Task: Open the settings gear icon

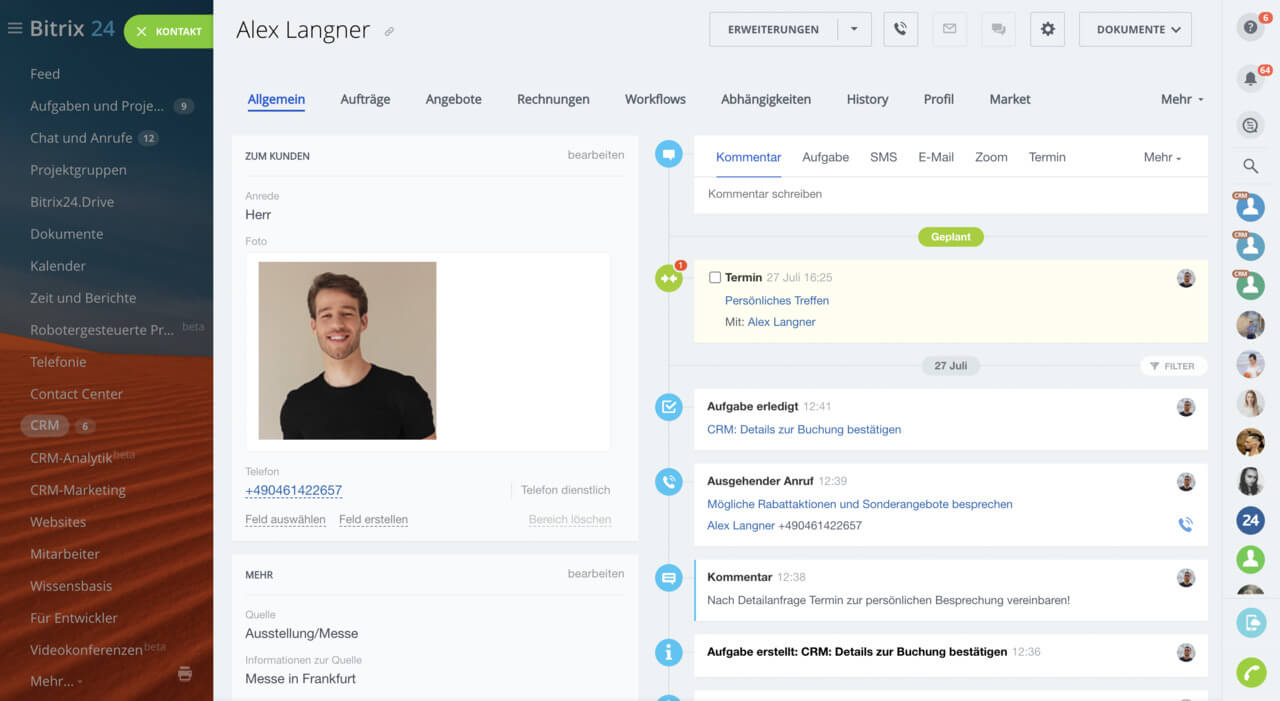Action: pyautogui.click(x=1047, y=29)
